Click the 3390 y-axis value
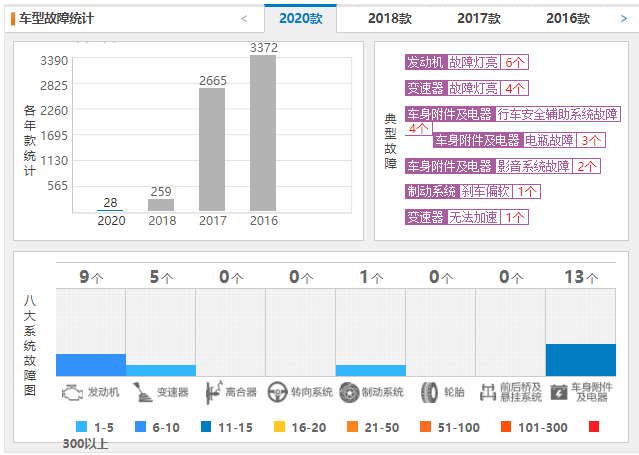Viewport: 639px width, 455px height. [54, 61]
